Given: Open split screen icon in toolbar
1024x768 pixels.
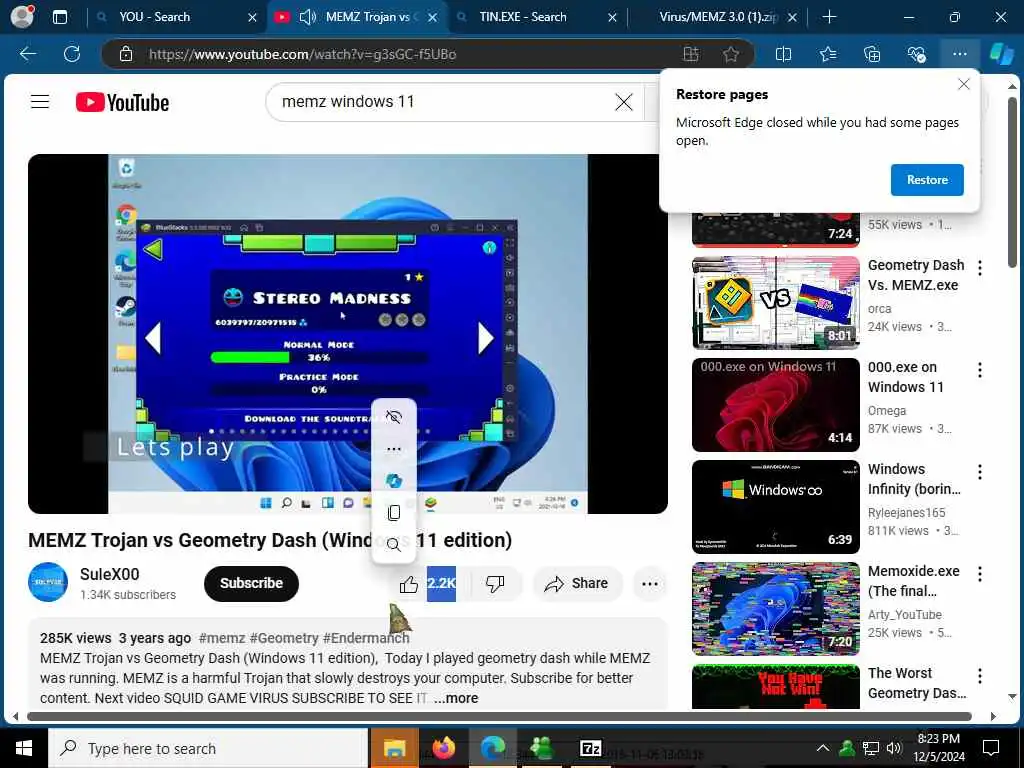Looking at the screenshot, I should click(783, 54).
